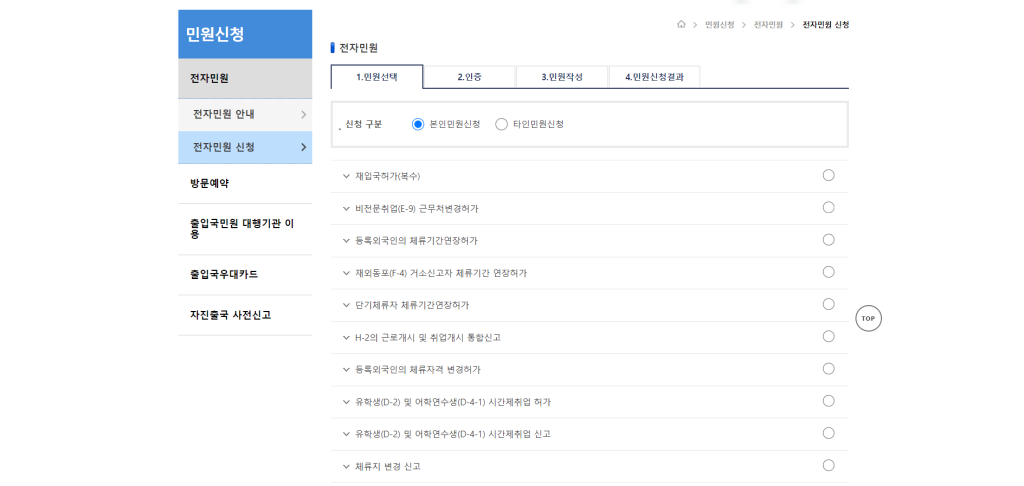Click the home icon in breadcrumb
The width and height of the screenshot is (1024, 486).
pos(681,24)
